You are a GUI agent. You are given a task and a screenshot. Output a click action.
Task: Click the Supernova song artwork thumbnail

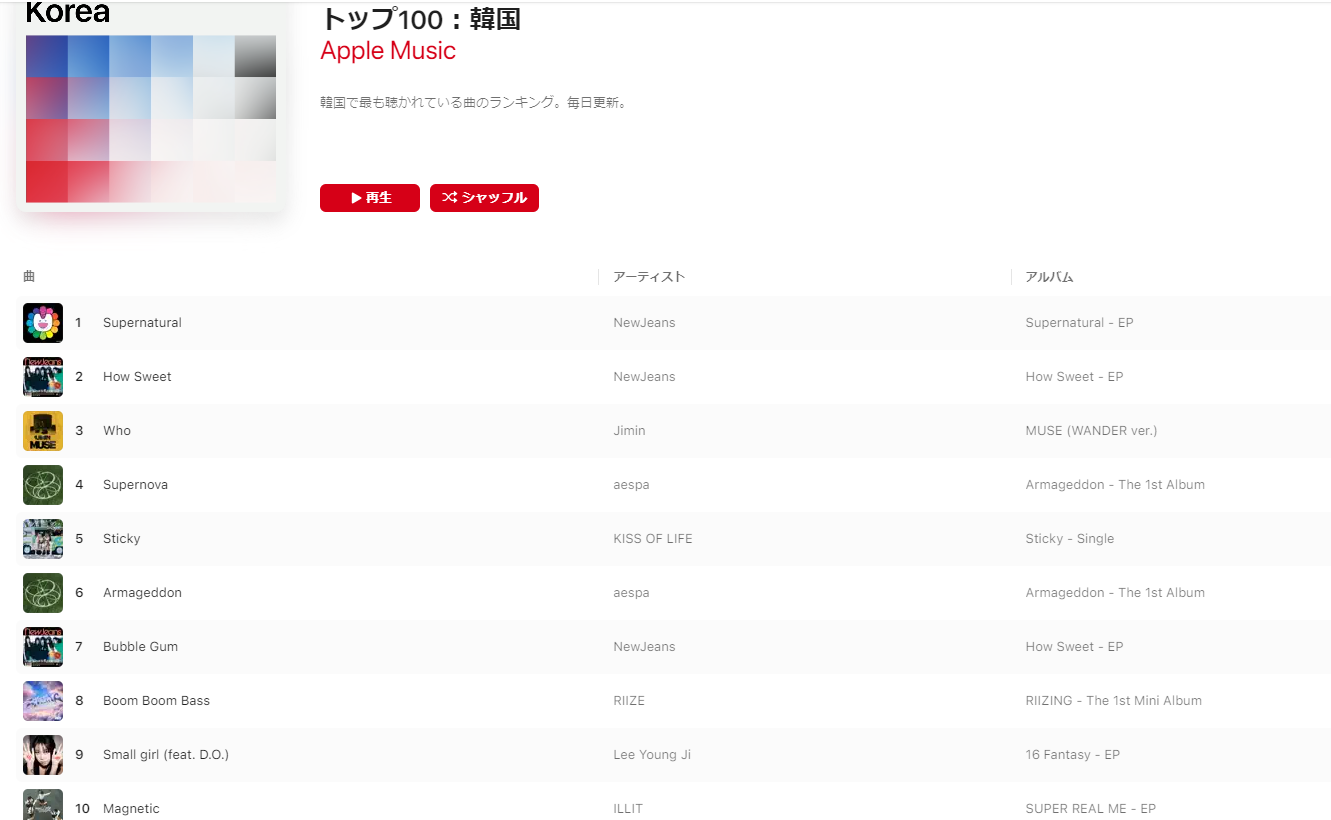[43, 485]
